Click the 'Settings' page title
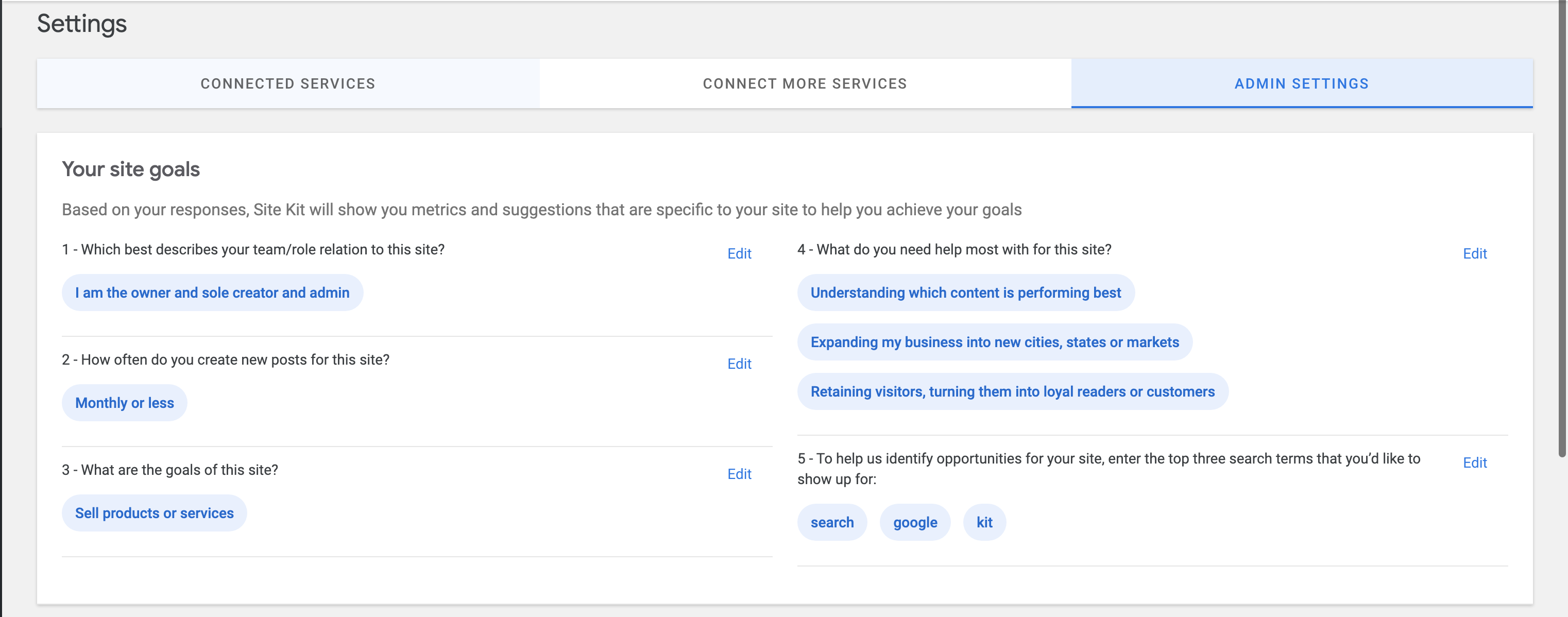The width and height of the screenshot is (1568, 617). tap(81, 24)
